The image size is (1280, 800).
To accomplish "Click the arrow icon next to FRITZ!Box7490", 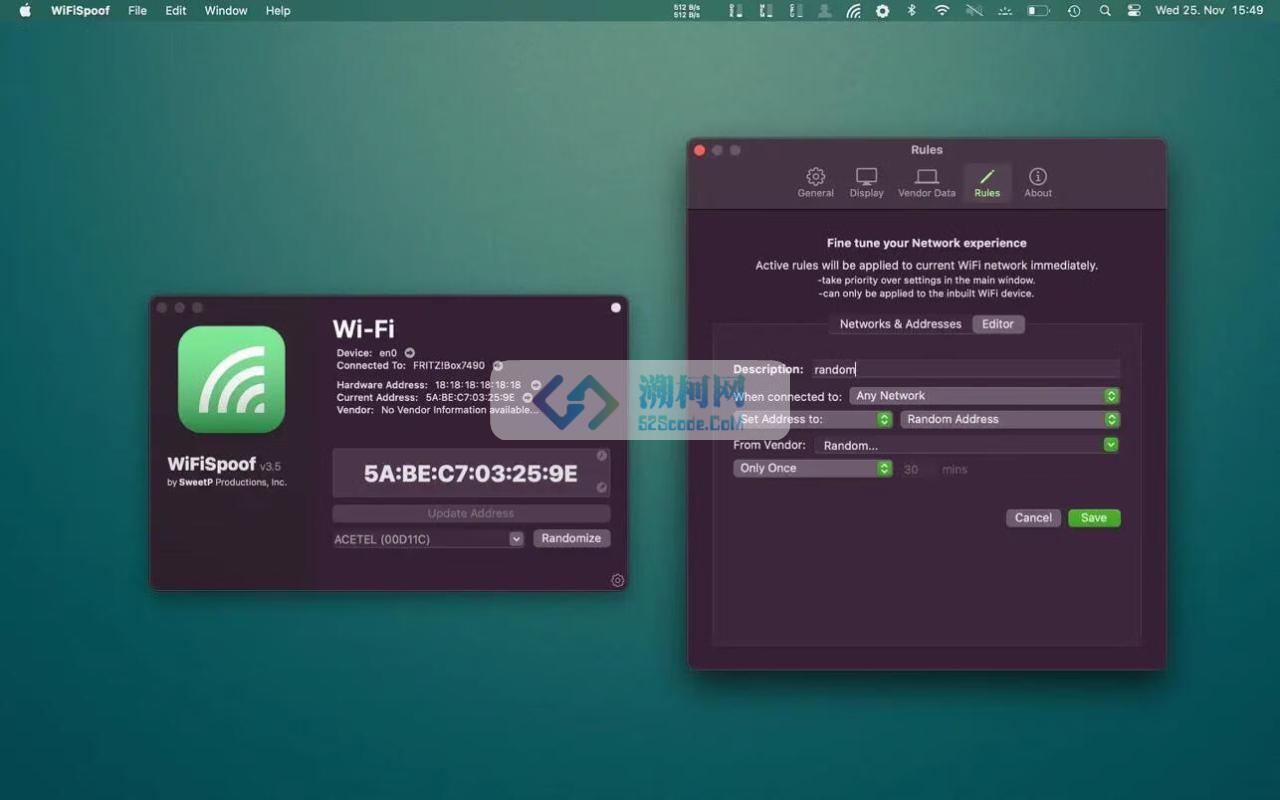I will pos(497,366).
